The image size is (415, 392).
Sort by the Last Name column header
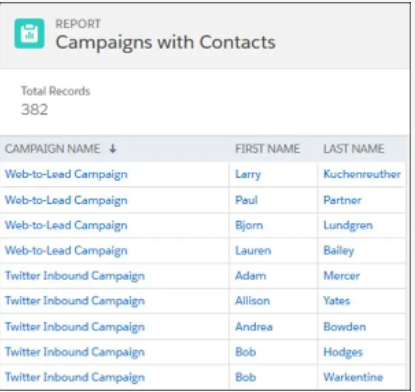pos(354,149)
